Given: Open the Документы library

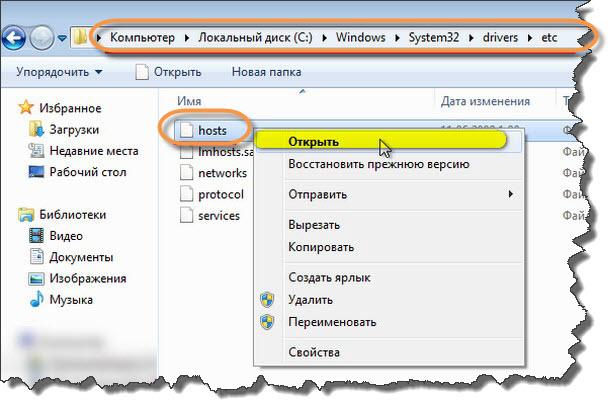Looking at the screenshot, I should pyautogui.click(x=81, y=257).
